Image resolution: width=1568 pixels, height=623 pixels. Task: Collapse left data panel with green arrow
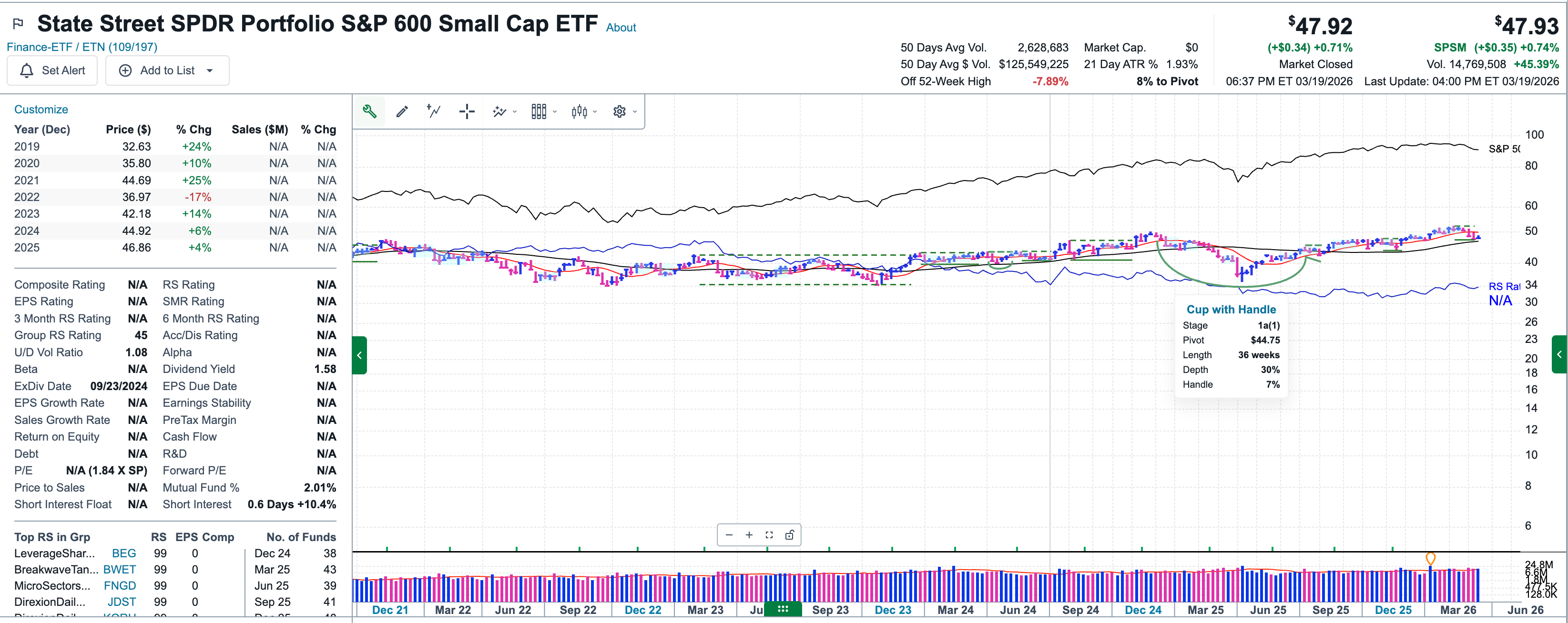pos(359,355)
